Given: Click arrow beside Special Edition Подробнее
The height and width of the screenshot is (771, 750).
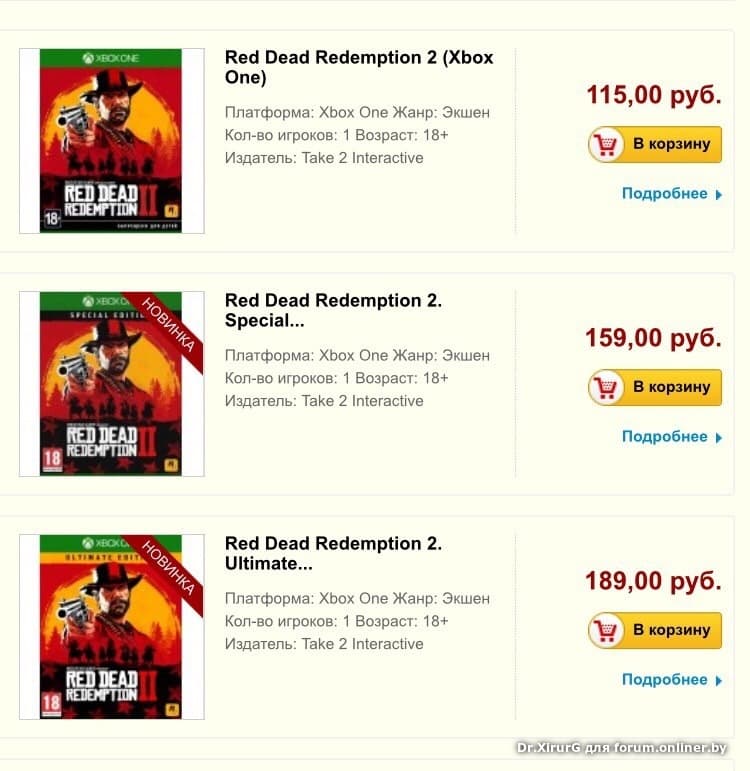Looking at the screenshot, I should pyautogui.click(x=718, y=438).
